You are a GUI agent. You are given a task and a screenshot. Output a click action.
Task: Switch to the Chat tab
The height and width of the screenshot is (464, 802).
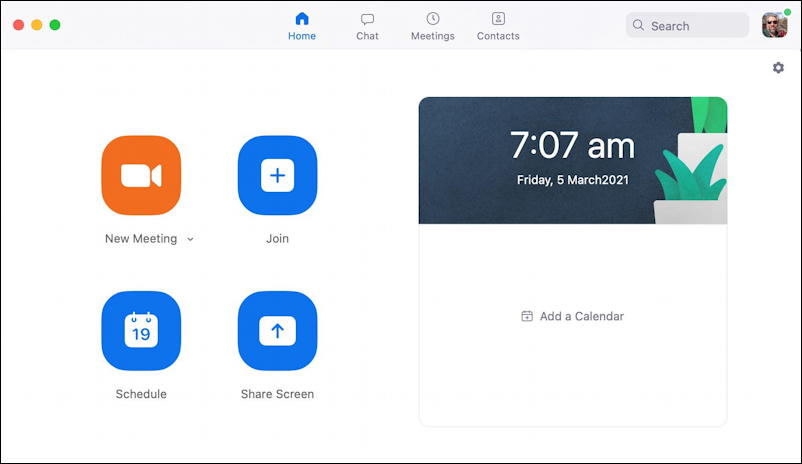click(367, 27)
